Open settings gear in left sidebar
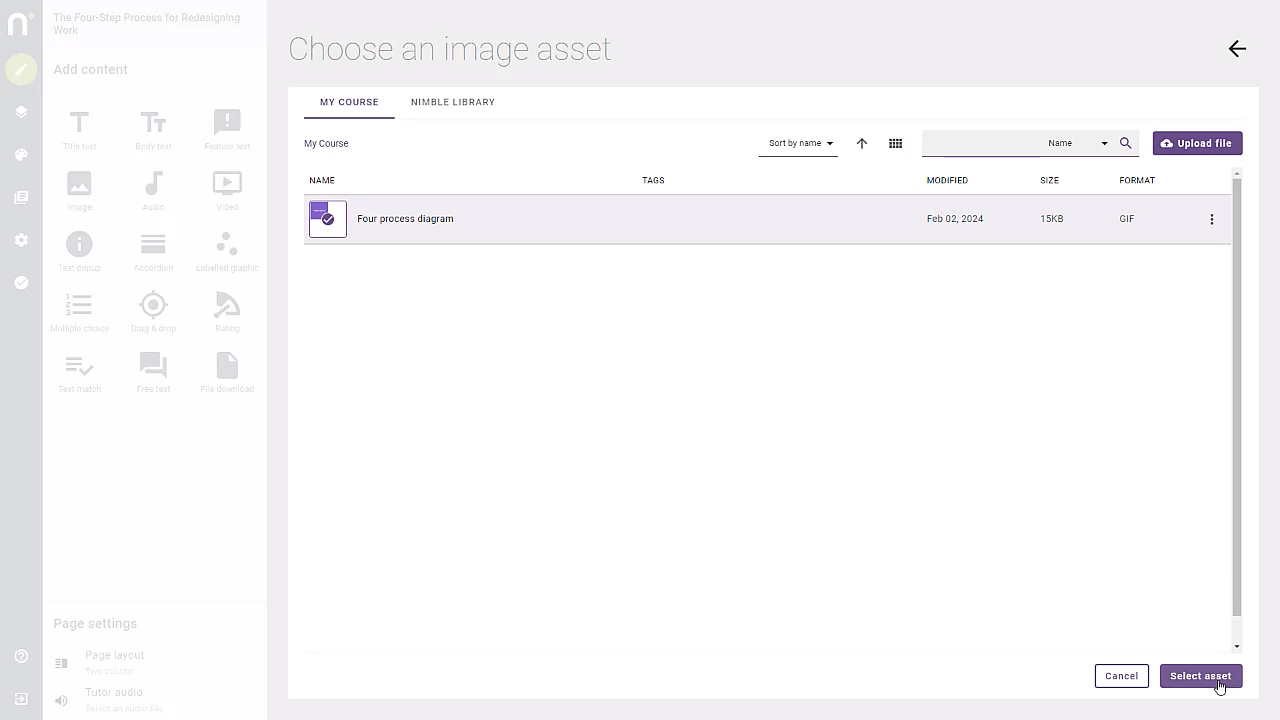This screenshot has width=1280, height=720. point(21,240)
